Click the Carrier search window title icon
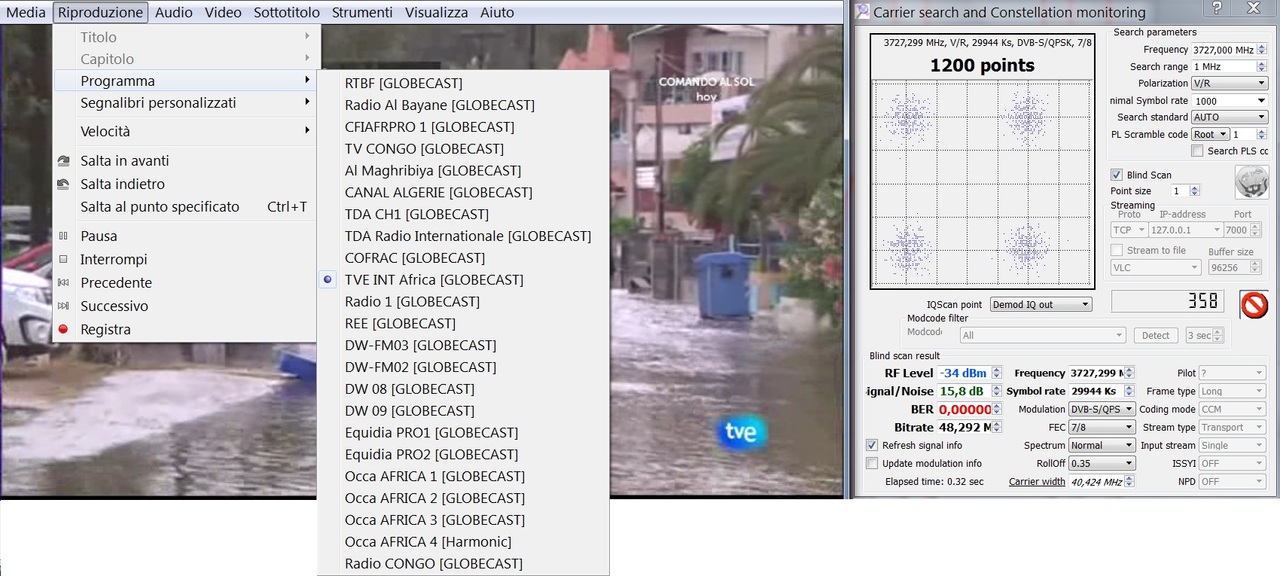The image size is (1280, 576). pyautogui.click(x=862, y=11)
